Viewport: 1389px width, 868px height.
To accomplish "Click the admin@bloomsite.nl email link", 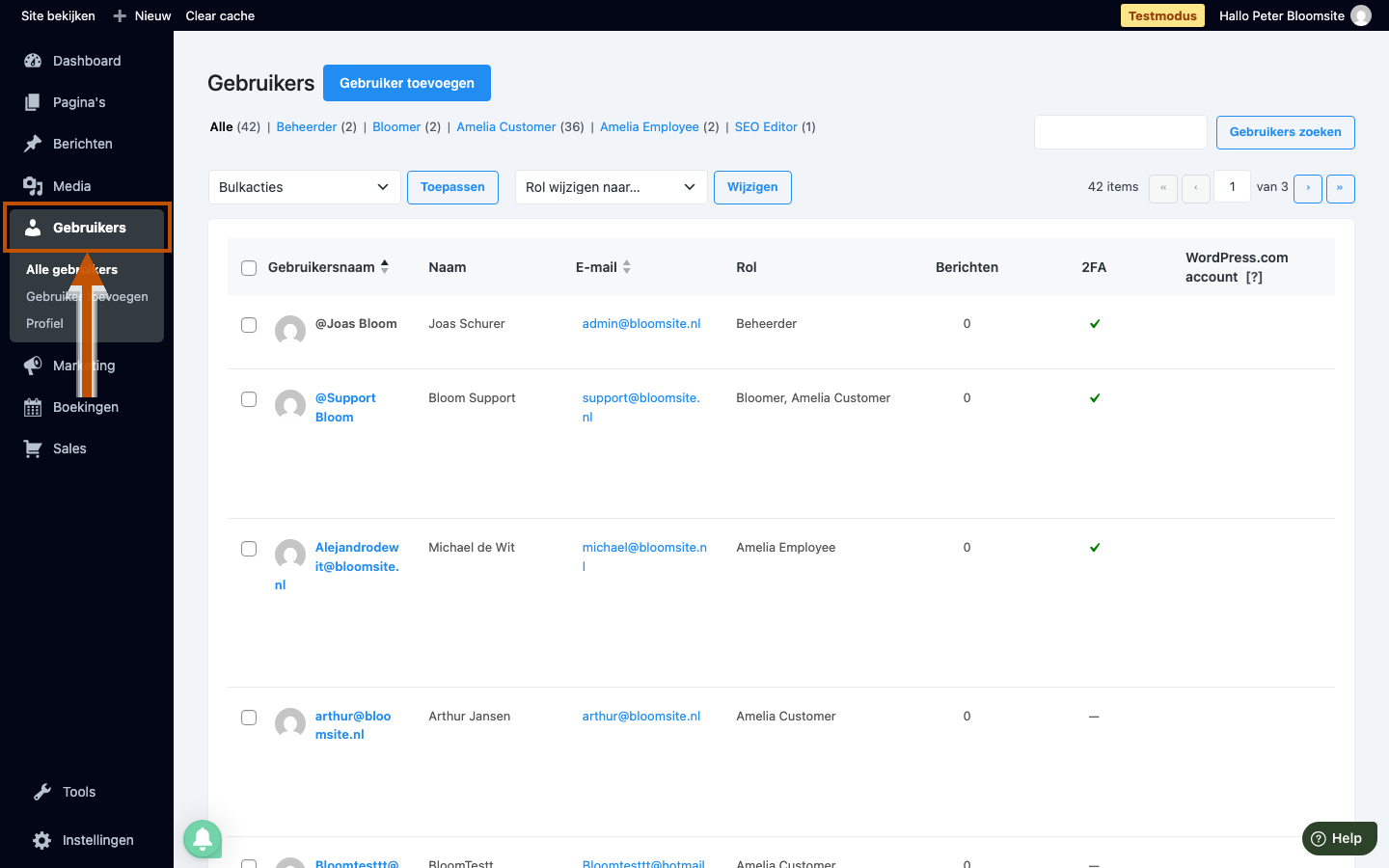I will (641, 324).
